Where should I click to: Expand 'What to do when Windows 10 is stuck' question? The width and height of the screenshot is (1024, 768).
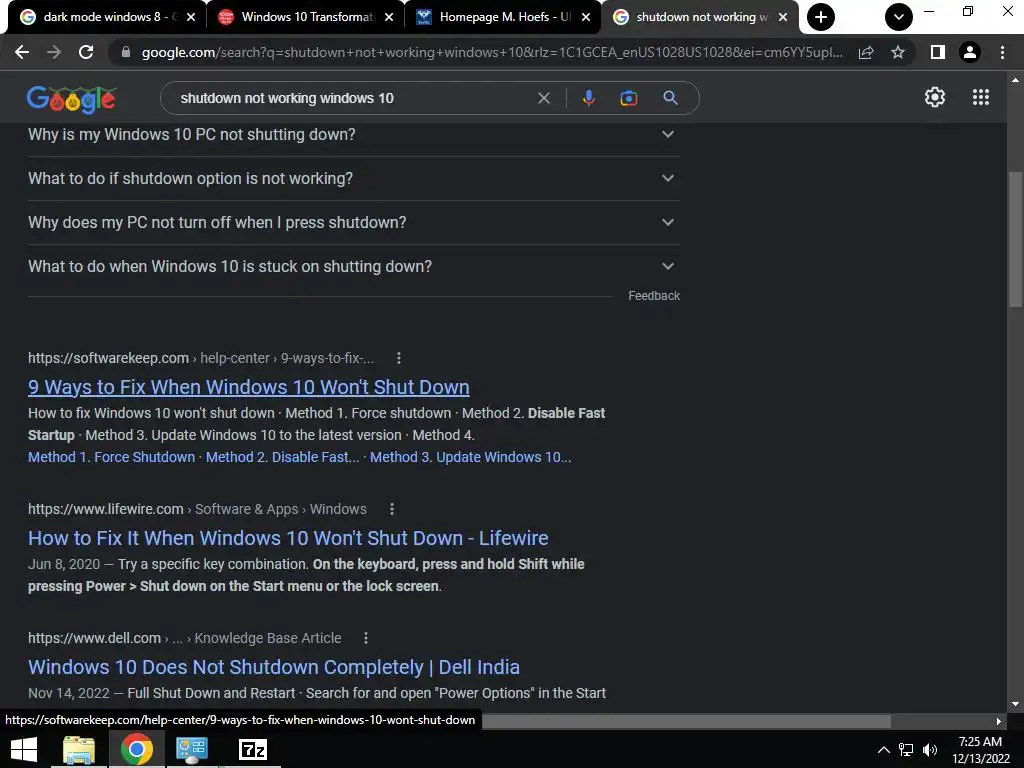click(353, 266)
